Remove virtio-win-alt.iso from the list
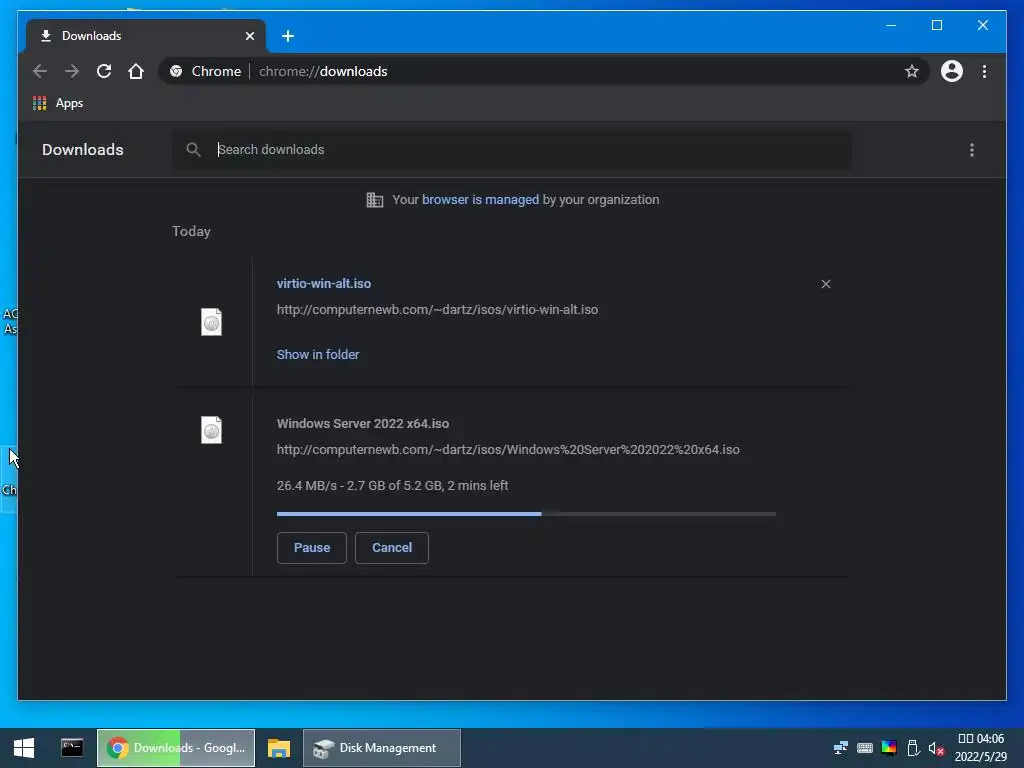This screenshot has width=1024, height=768. point(826,284)
